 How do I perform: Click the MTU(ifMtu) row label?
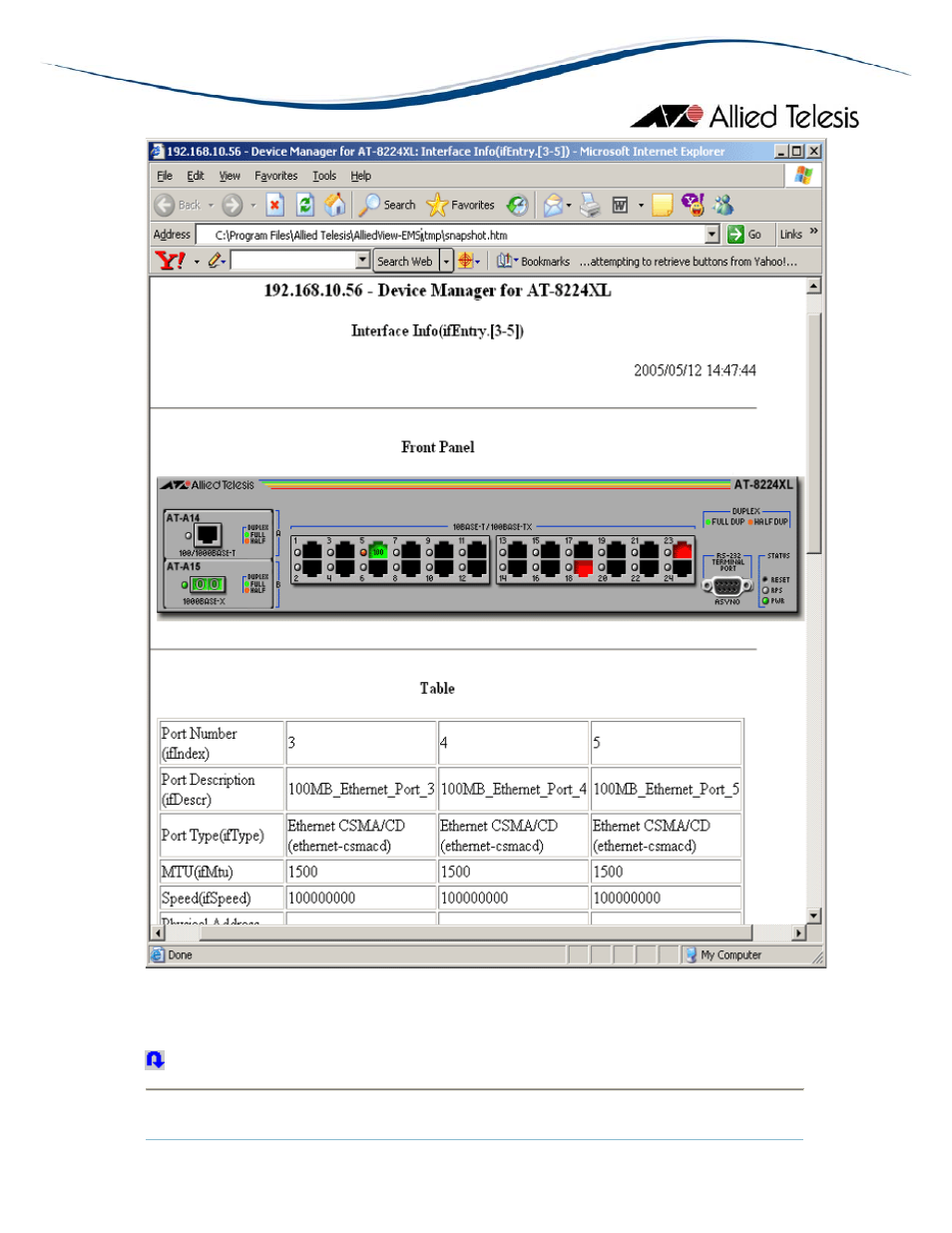coord(197,872)
